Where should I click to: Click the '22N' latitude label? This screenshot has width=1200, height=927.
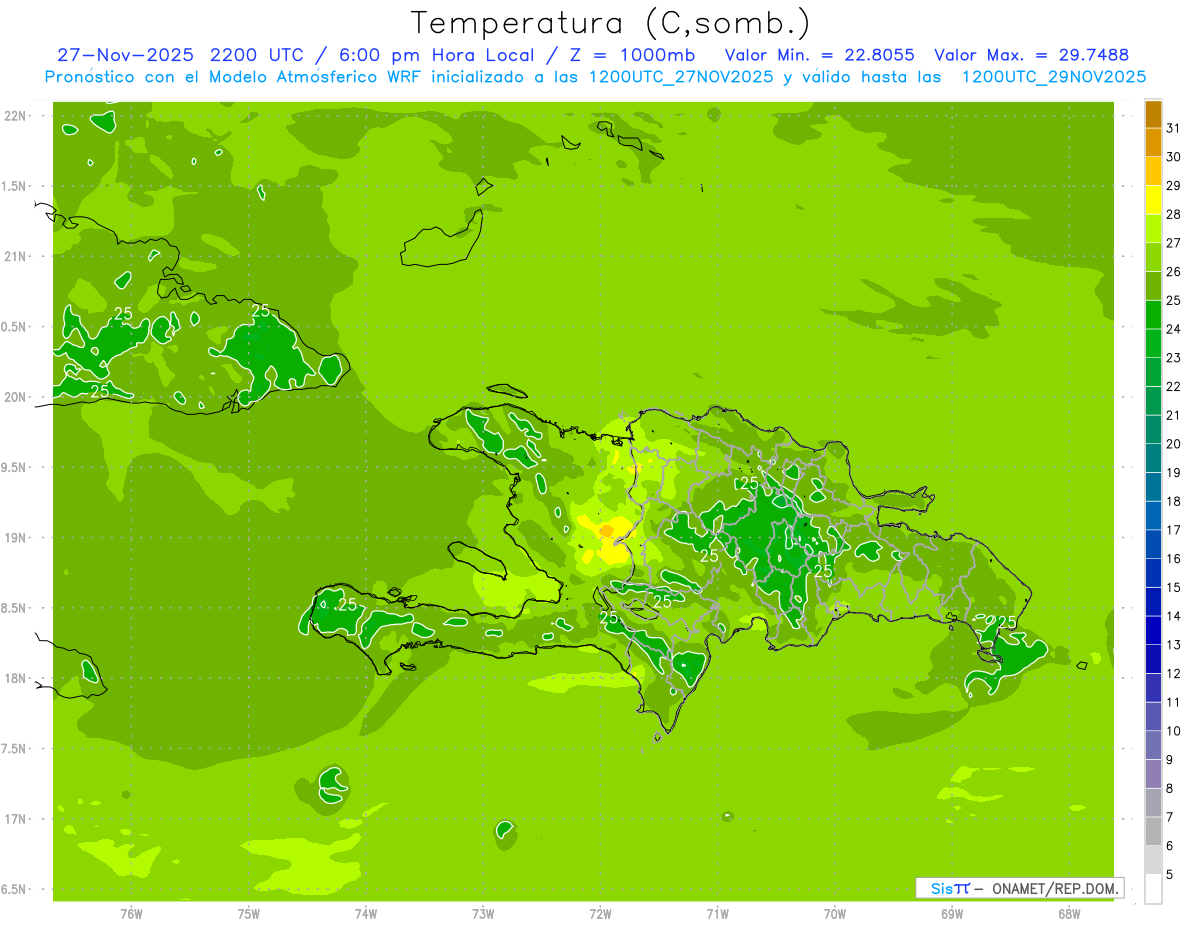[16, 115]
